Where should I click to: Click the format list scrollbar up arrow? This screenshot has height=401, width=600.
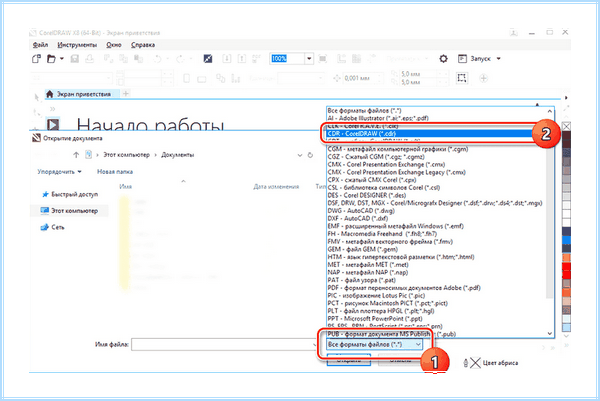pos(549,111)
